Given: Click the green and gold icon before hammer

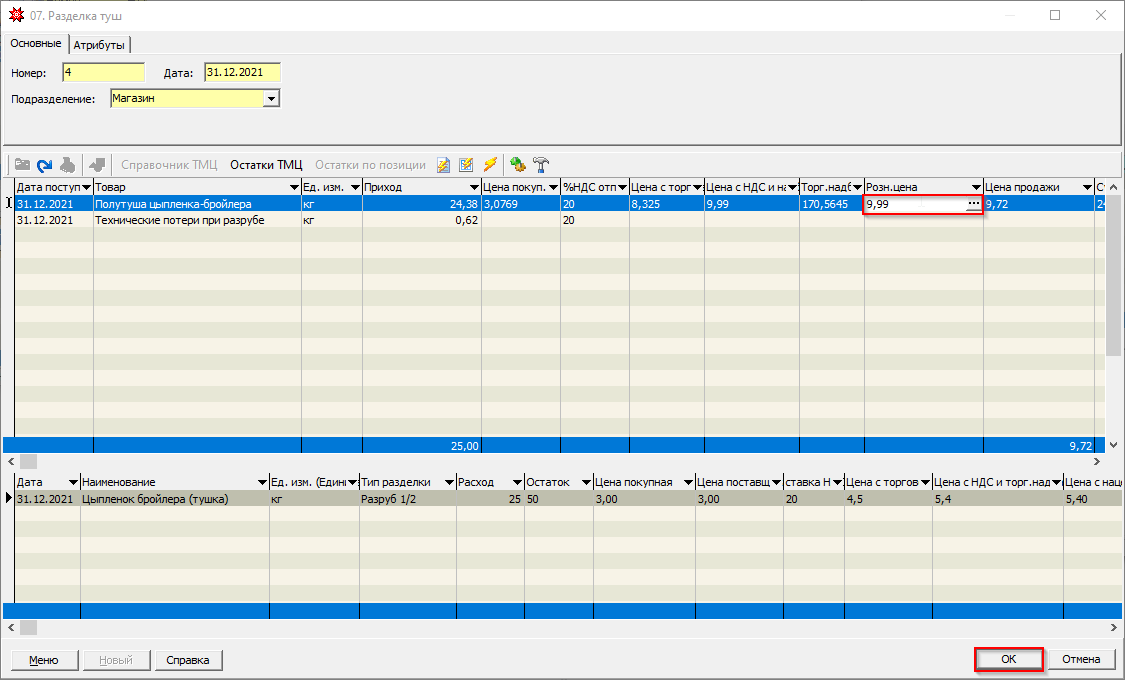Looking at the screenshot, I should tap(517, 165).
